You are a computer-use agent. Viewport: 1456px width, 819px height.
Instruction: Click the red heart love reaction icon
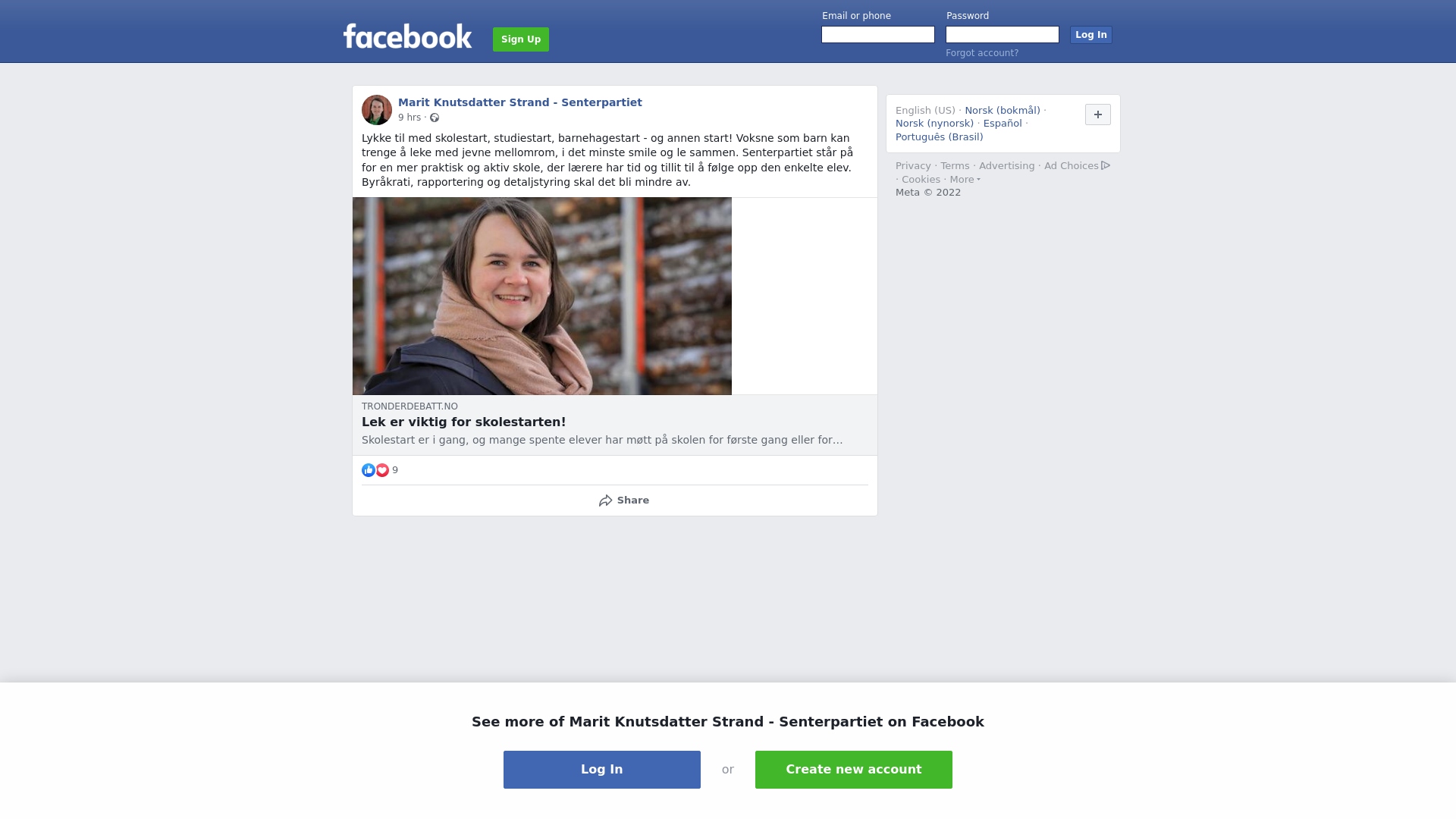click(x=382, y=470)
